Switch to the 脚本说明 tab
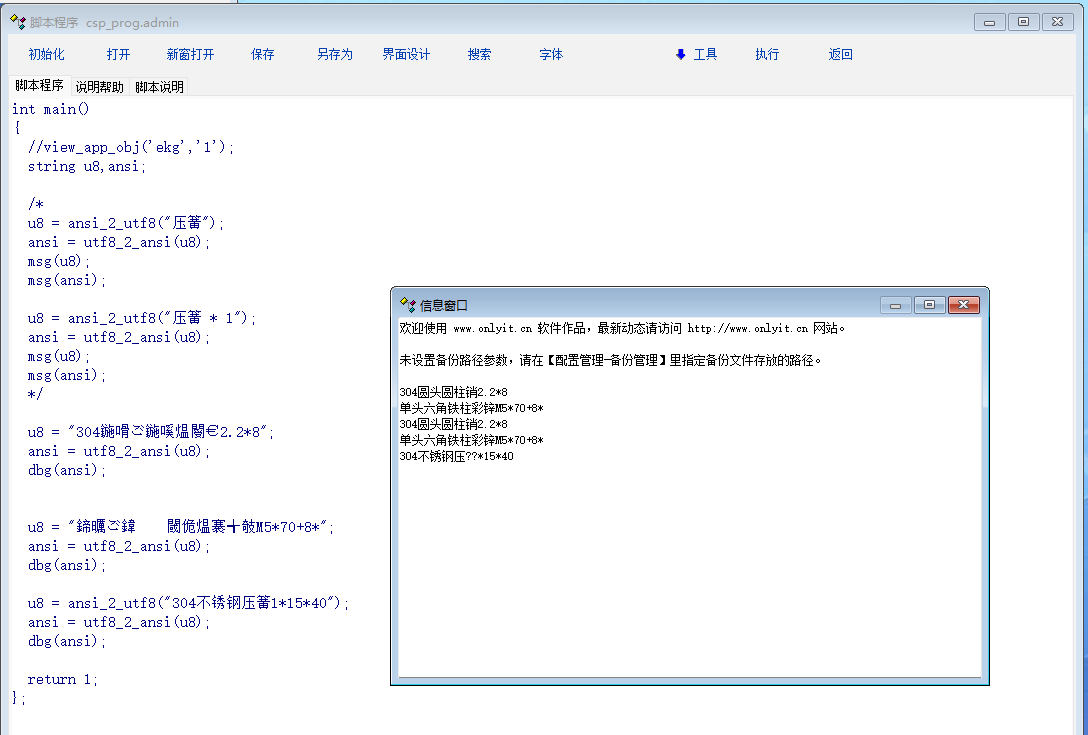The height and width of the screenshot is (735, 1088). pos(160,87)
